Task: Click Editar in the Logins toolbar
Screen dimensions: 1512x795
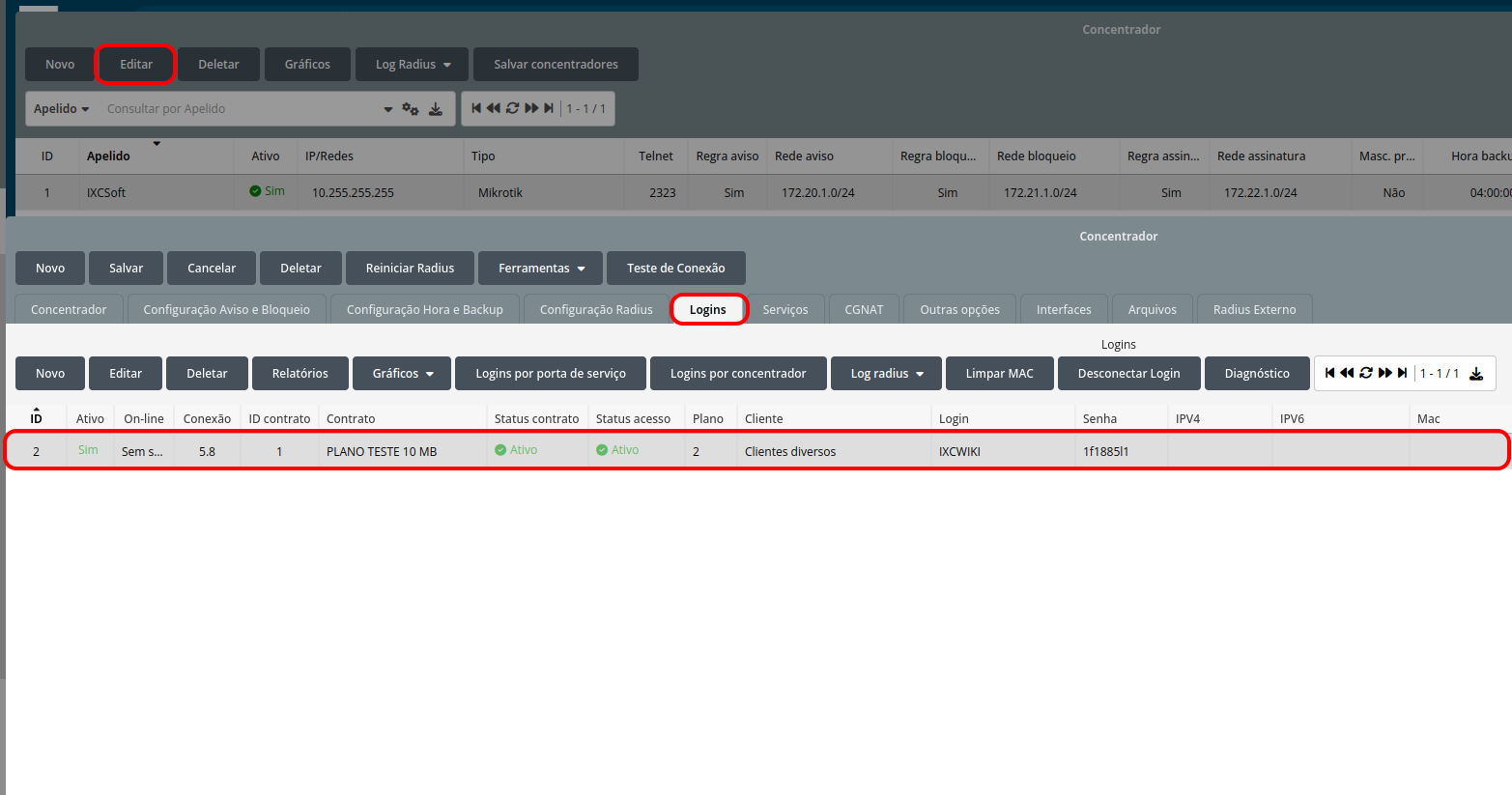Action: [x=126, y=374]
